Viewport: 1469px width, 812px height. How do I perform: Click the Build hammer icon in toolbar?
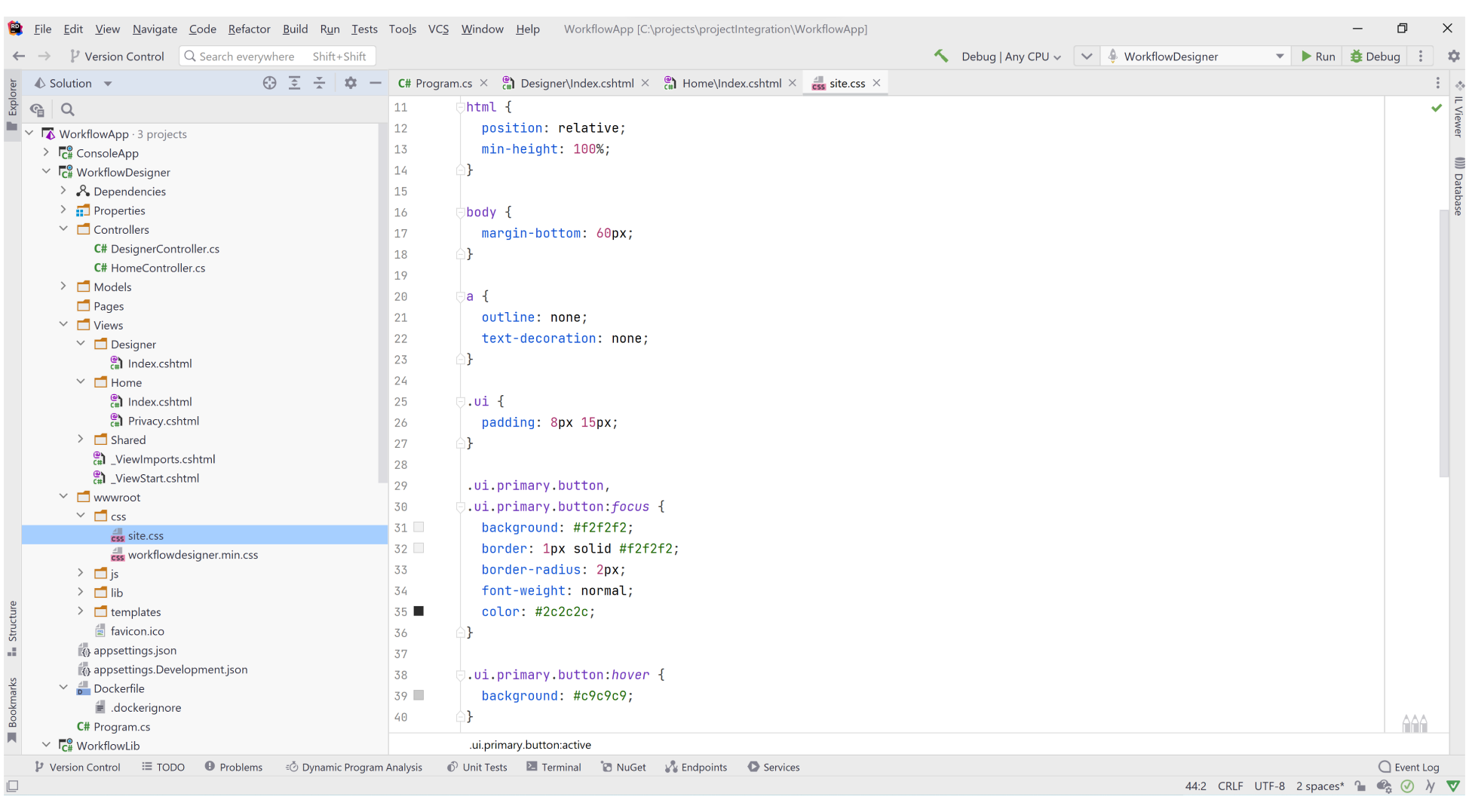(941, 56)
